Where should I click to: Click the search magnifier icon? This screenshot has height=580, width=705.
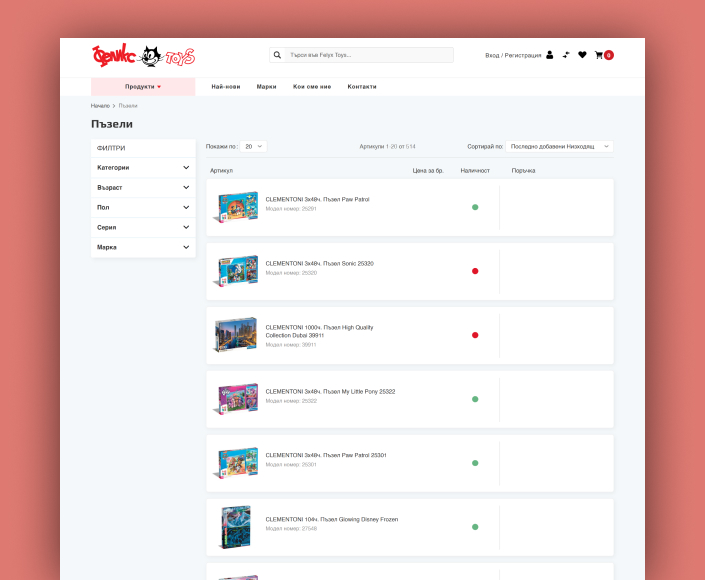coord(277,55)
